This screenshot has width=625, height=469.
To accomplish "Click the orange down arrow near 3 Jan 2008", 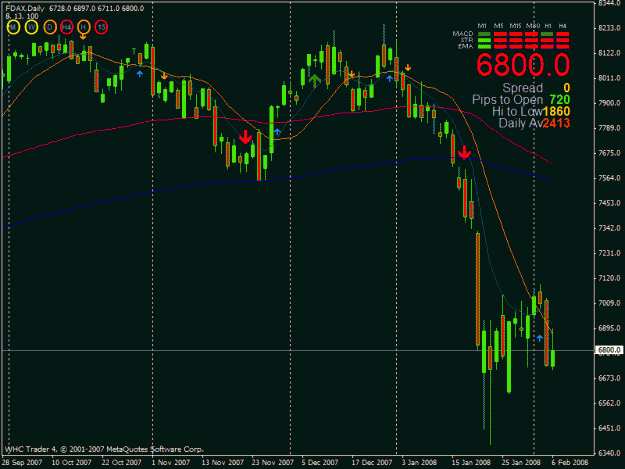I will 408,68.
